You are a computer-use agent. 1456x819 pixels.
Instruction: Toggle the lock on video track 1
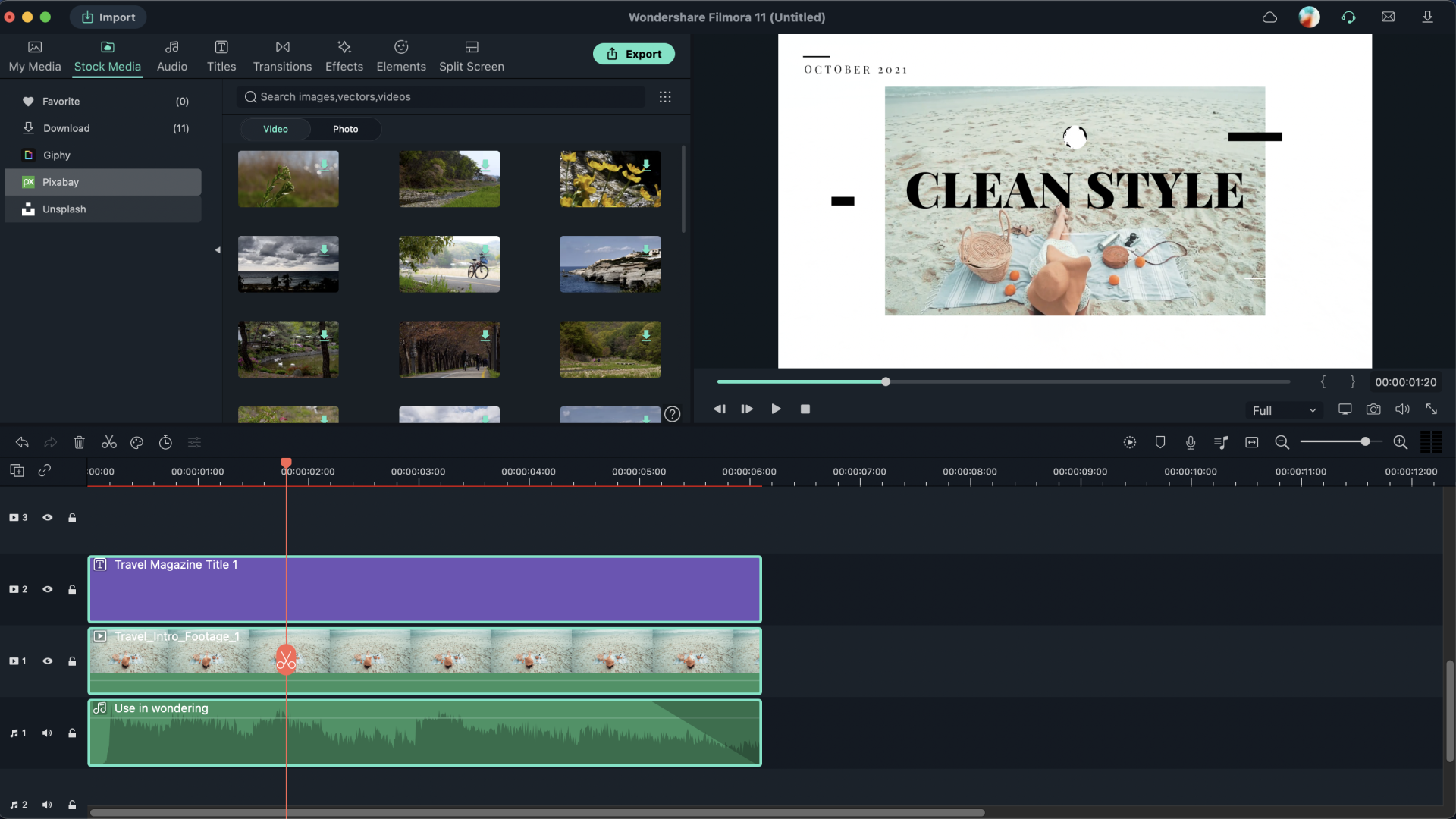point(72,661)
